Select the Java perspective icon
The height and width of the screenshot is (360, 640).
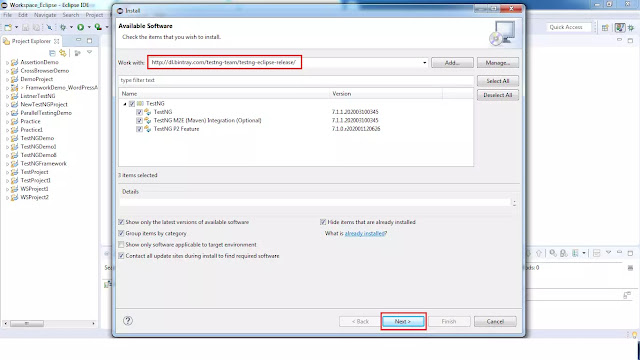(x=620, y=27)
